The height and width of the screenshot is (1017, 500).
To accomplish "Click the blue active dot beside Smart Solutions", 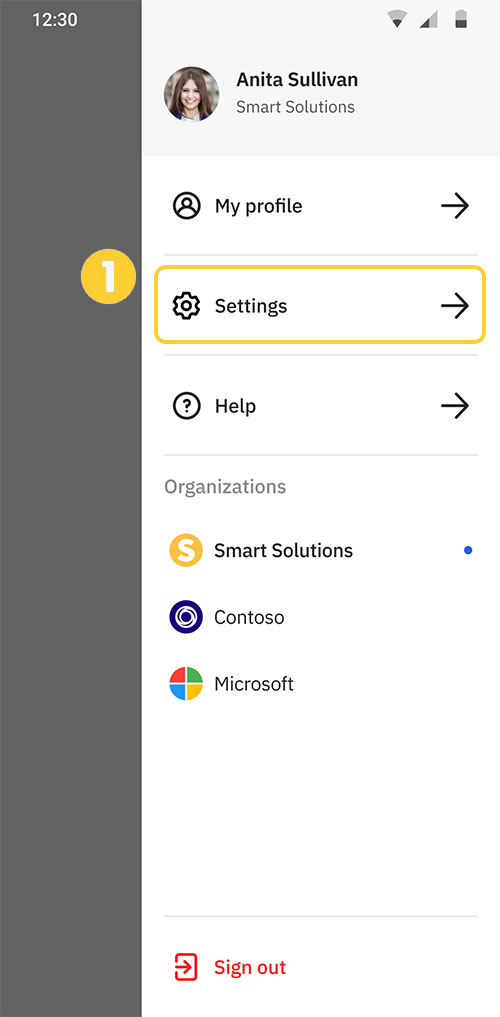I will 468,551.
